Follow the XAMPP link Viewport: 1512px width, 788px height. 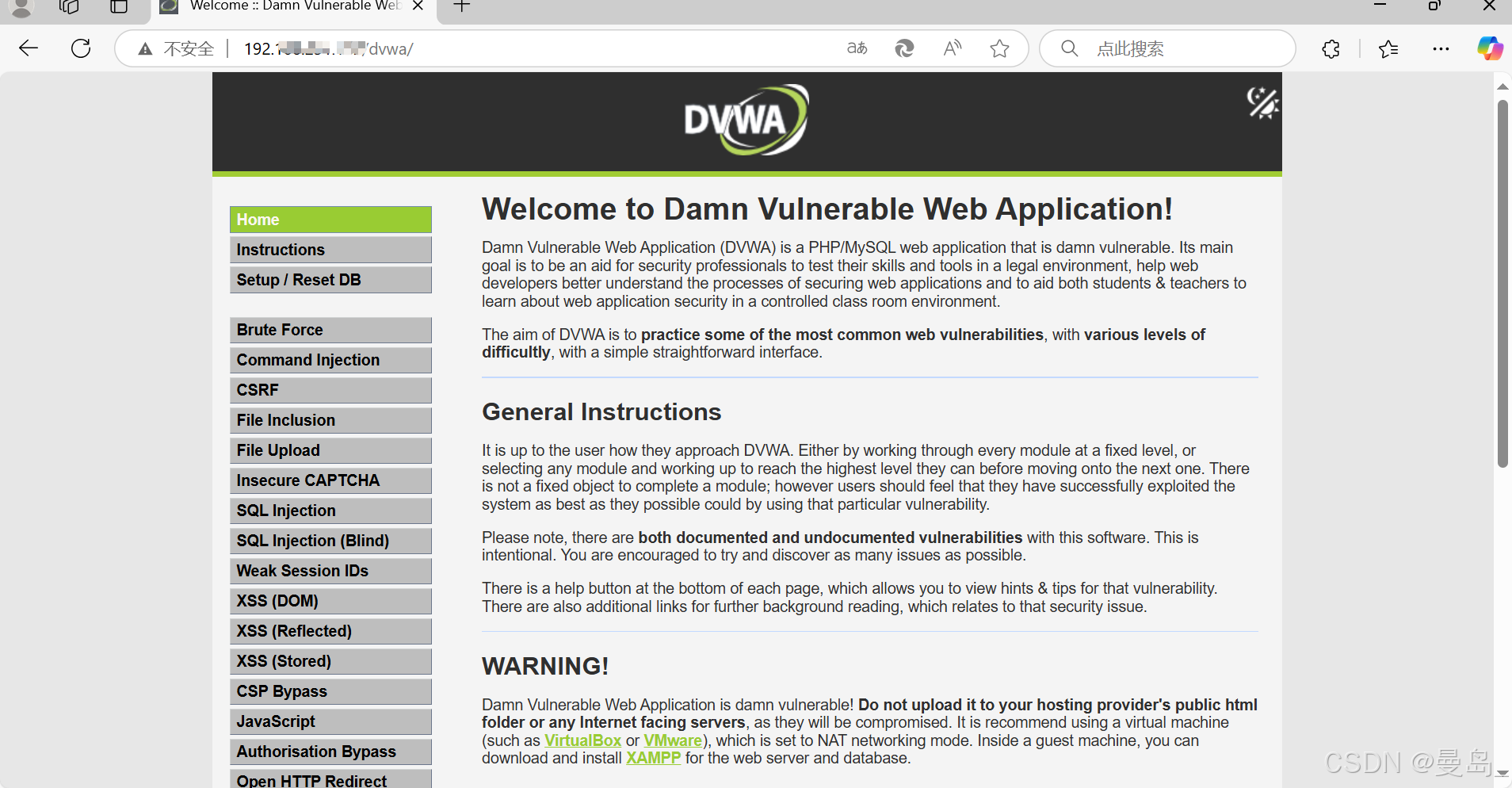click(653, 758)
